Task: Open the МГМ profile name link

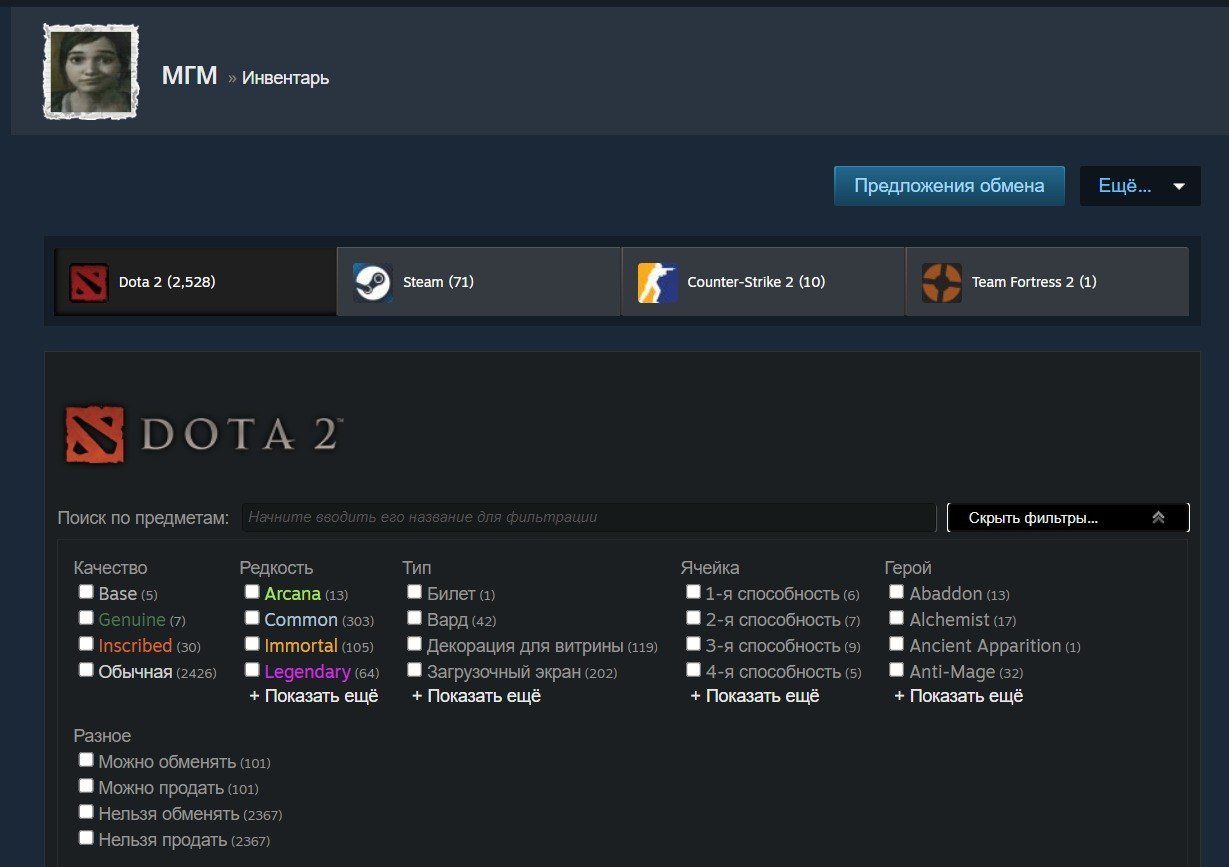Action: point(190,76)
